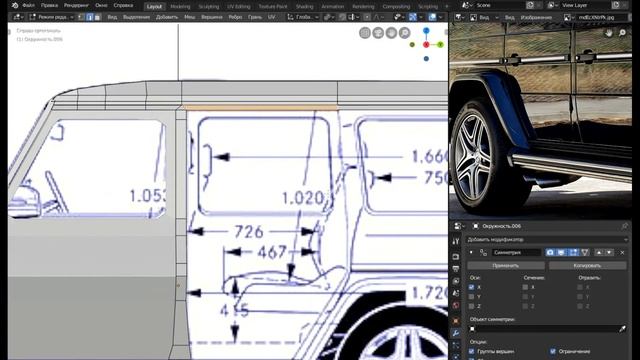This screenshot has height=360, width=640.
Task: Click the zoom icon in image editor
Action: [x=622, y=33]
